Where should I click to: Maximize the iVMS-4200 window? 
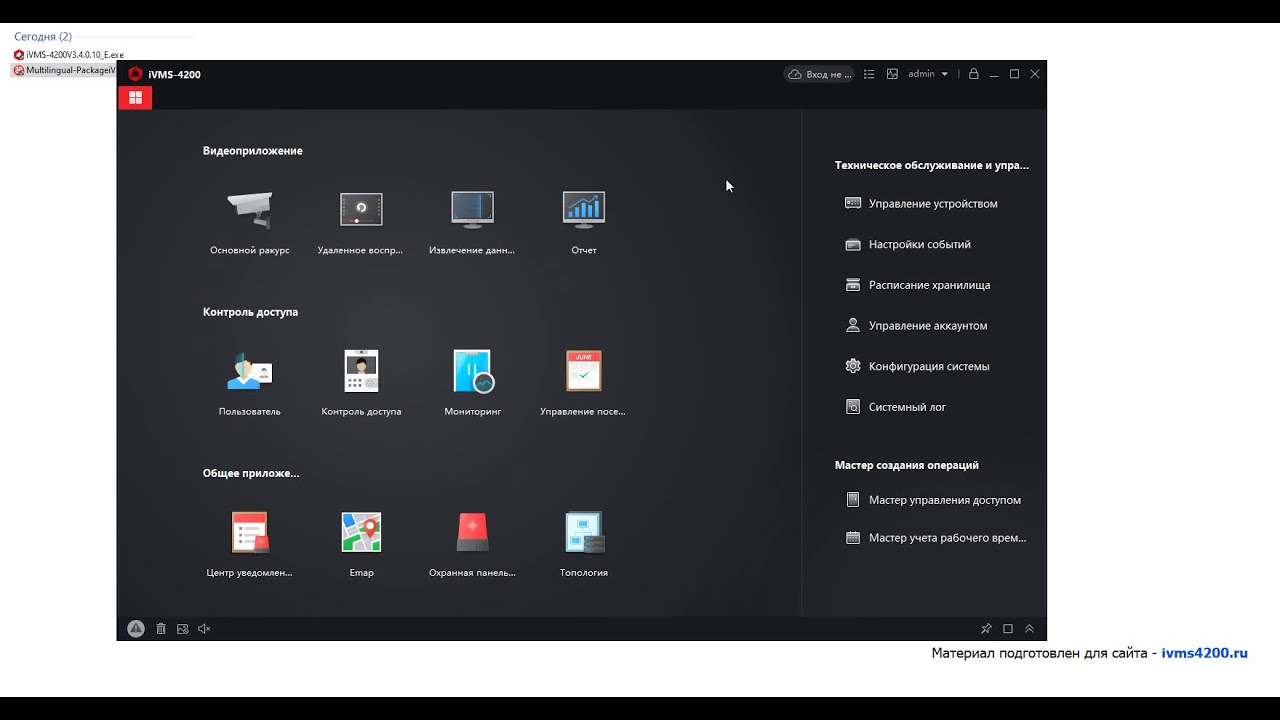click(x=1014, y=74)
